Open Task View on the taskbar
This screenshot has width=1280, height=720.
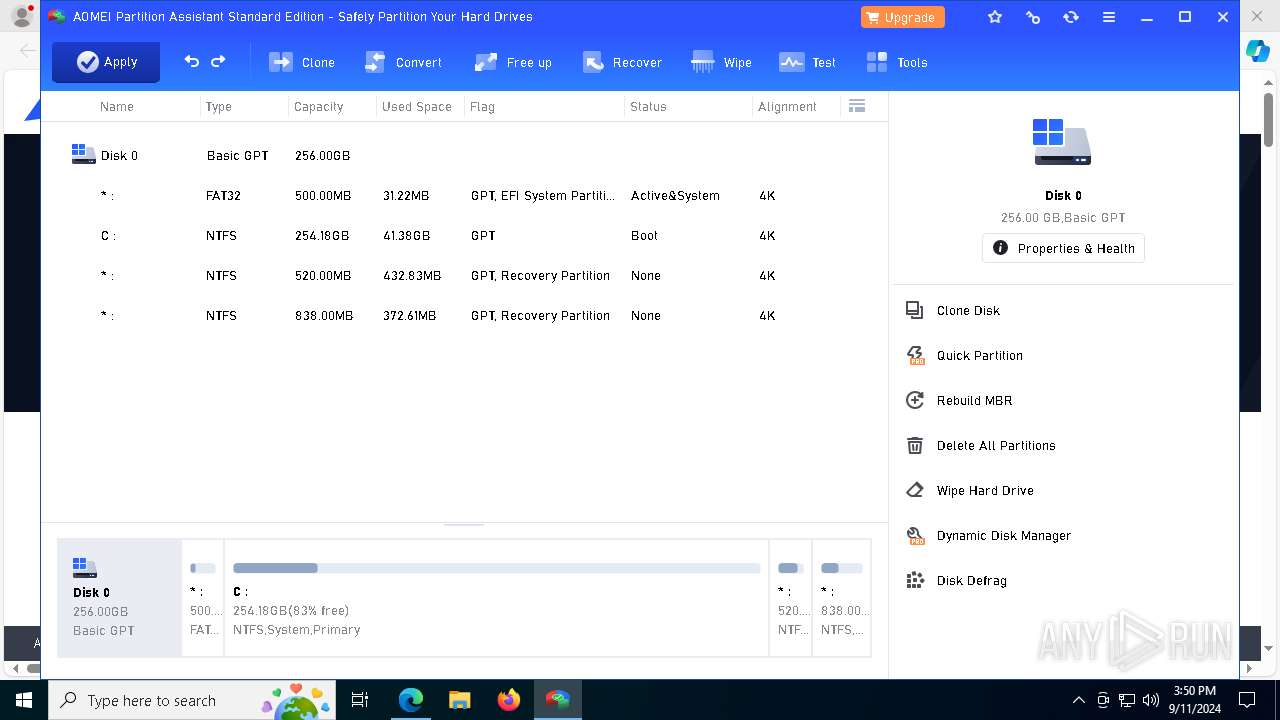coord(360,700)
